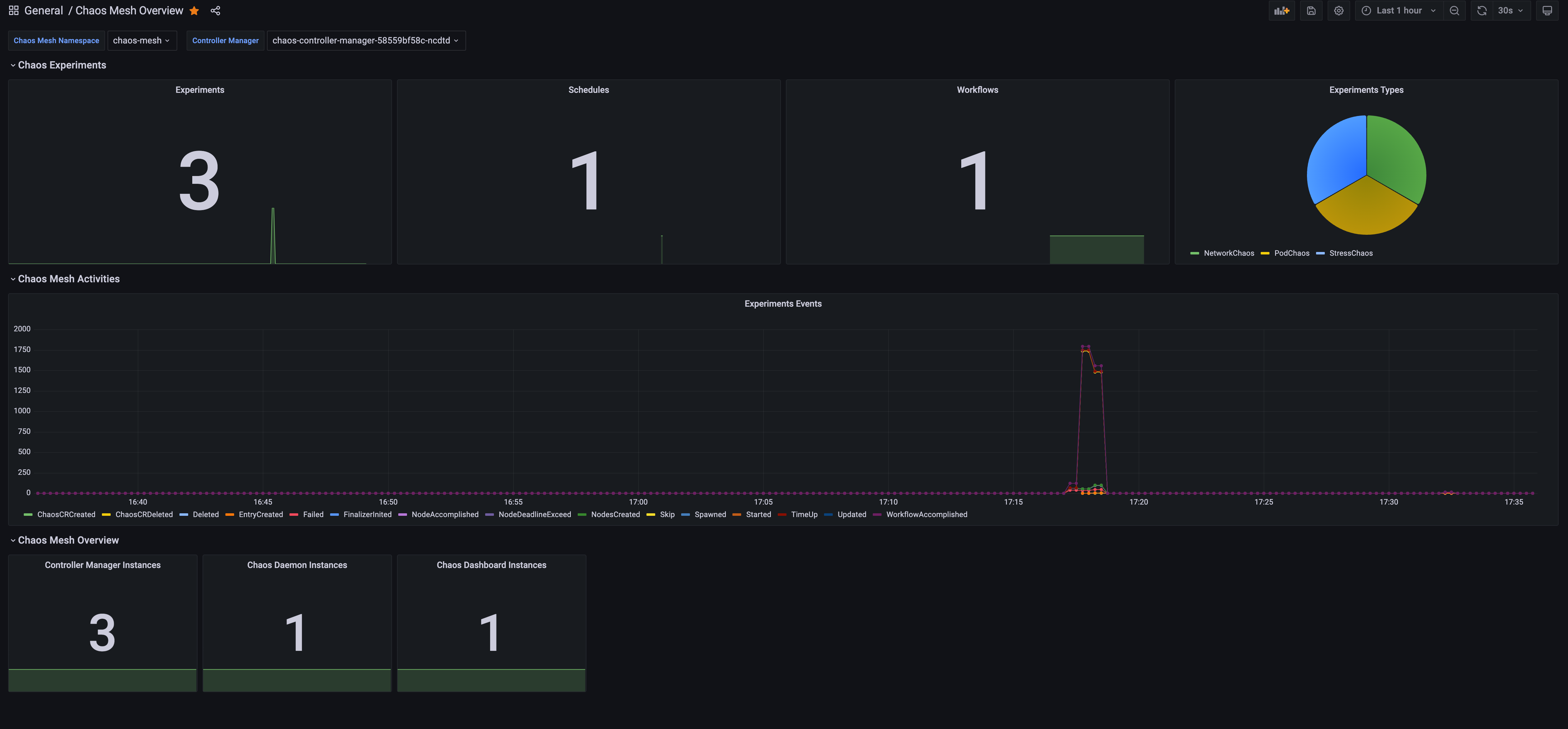The image size is (1568, 729).
Task: Open the Last 1 hour time picker
Action: tap(1399, 10)
